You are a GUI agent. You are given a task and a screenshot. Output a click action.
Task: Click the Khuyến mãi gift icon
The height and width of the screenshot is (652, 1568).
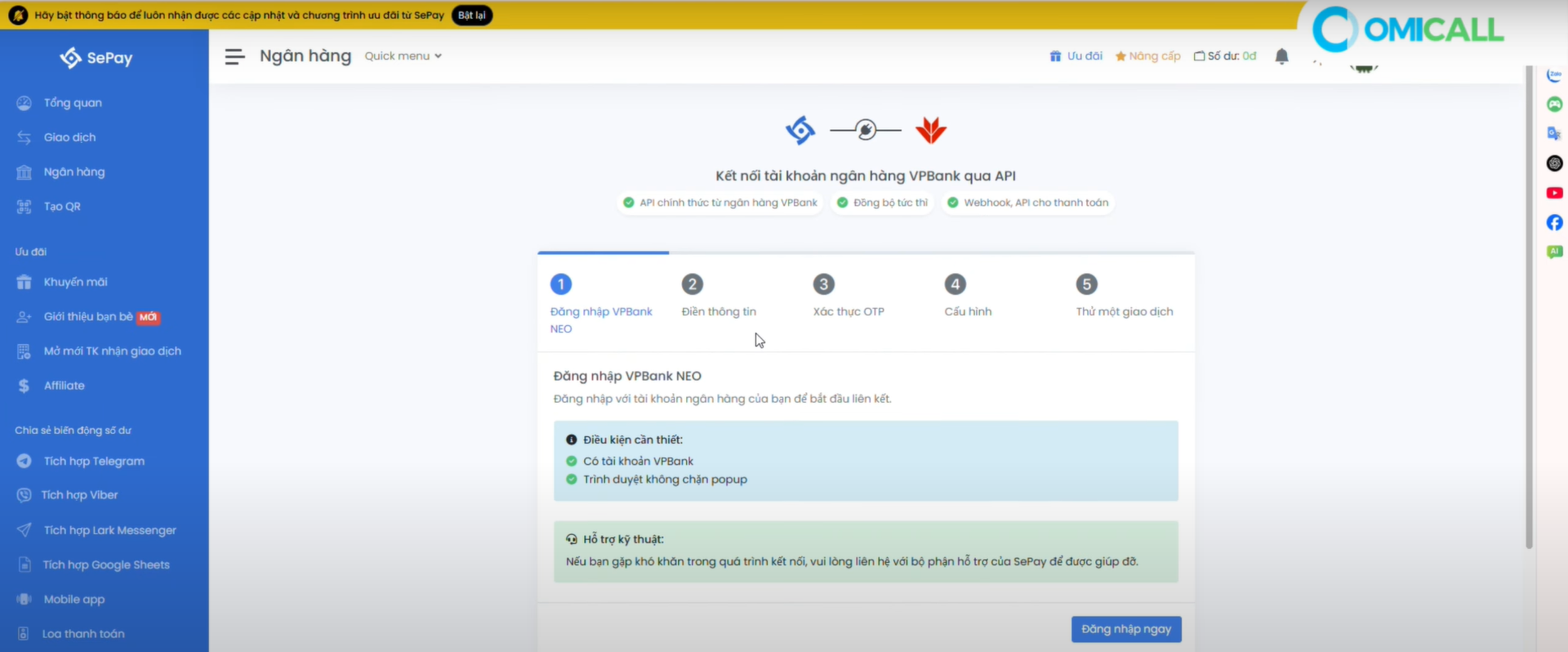(x=24, y=282)
